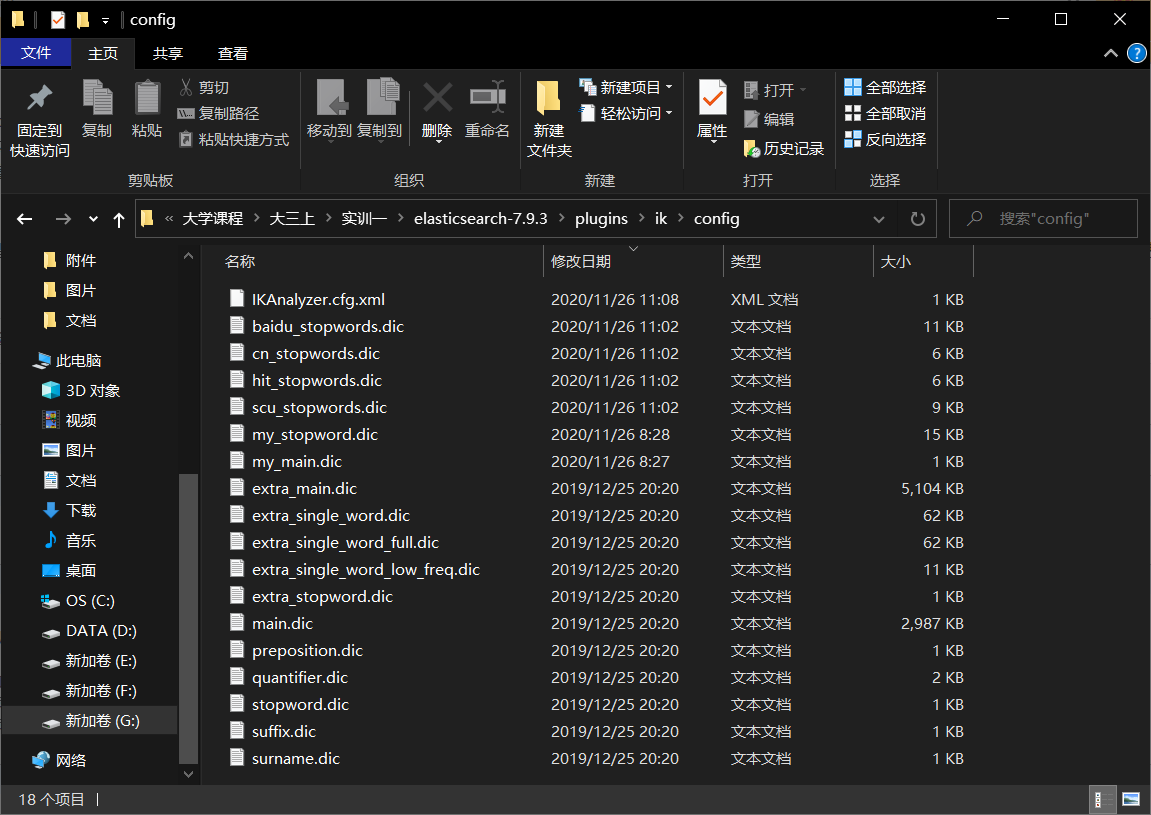Expand breadcrumb arrow after plugins
The height and width of the screenshot is (815, 1151).
642,219
